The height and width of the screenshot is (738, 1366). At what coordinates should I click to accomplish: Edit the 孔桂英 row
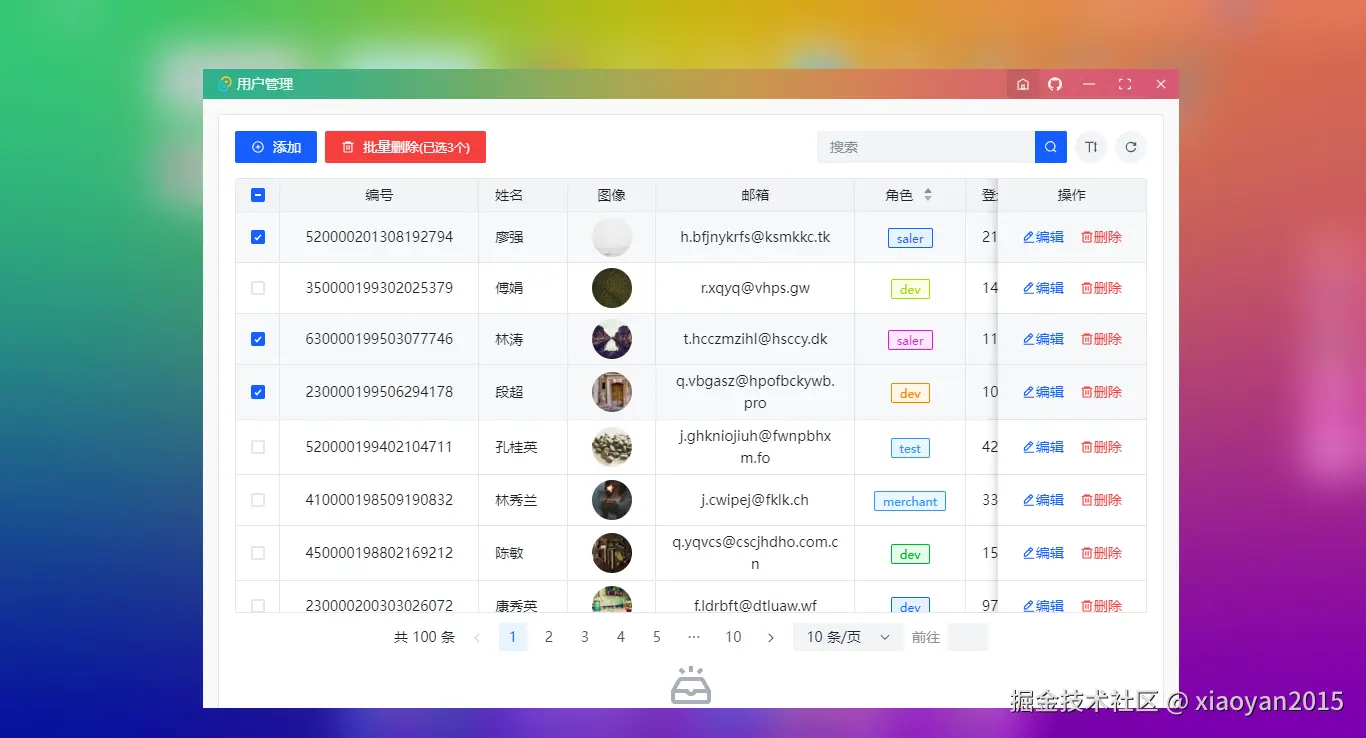click(1043, 447)
